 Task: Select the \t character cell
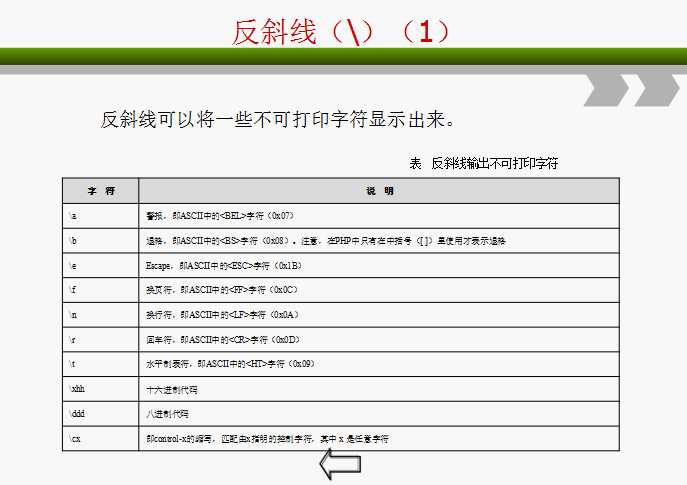[101, 364]
